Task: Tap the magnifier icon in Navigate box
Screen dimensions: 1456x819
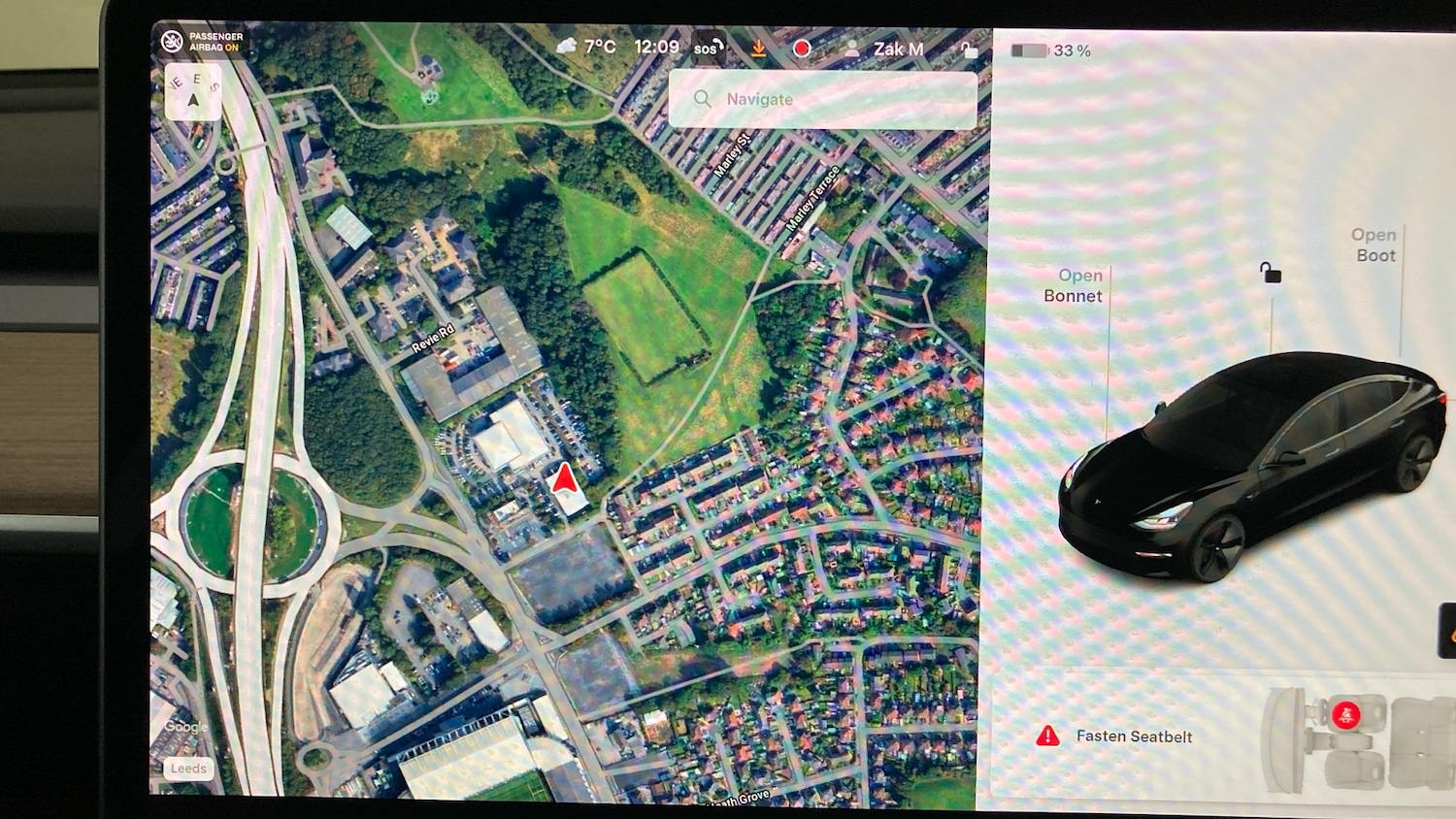Action: (703, 99)
